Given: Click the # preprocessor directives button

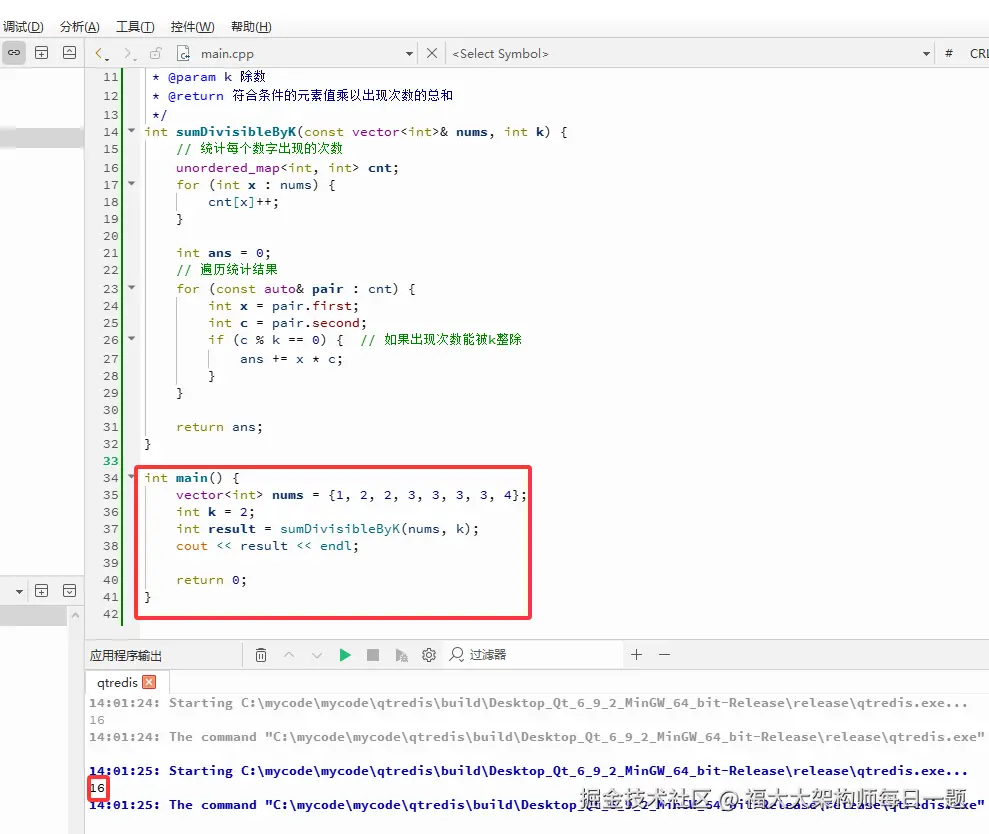Looking at the screenshot, I should (949, 54).
